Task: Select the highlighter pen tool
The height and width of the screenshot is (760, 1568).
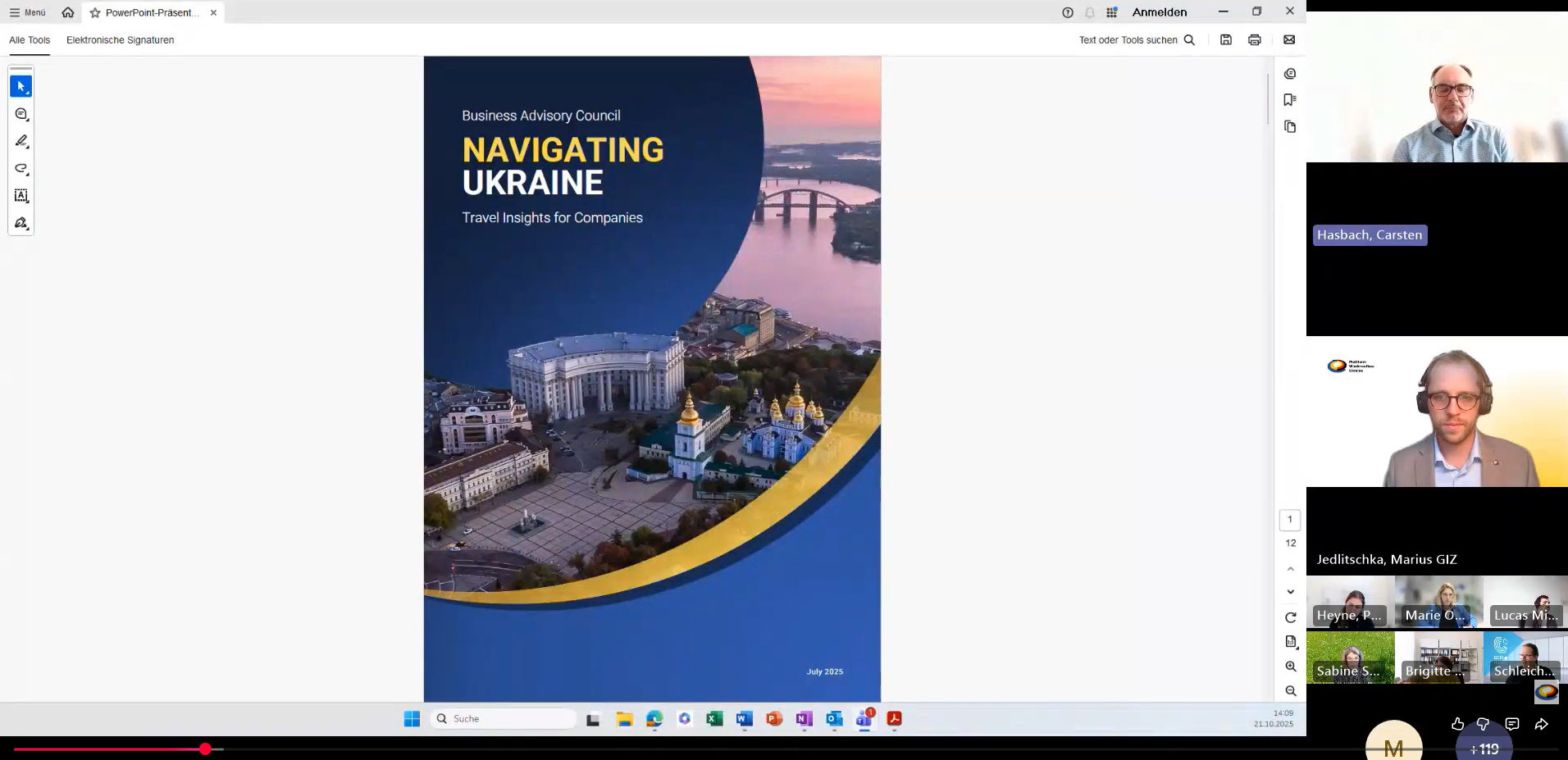Action: (x=21, y=141)
